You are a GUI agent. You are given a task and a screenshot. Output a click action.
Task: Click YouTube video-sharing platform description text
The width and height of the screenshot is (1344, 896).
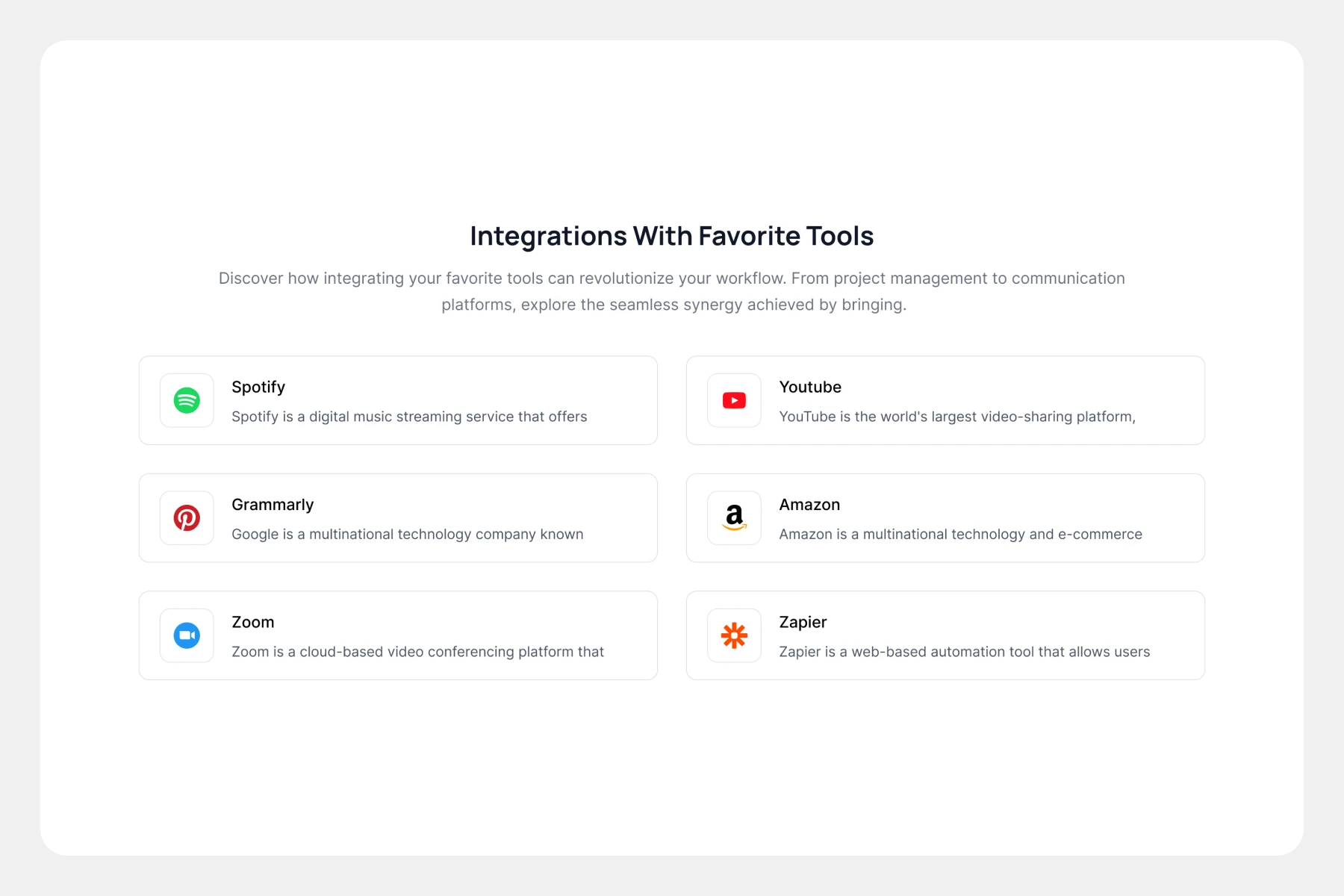(957, 417)
